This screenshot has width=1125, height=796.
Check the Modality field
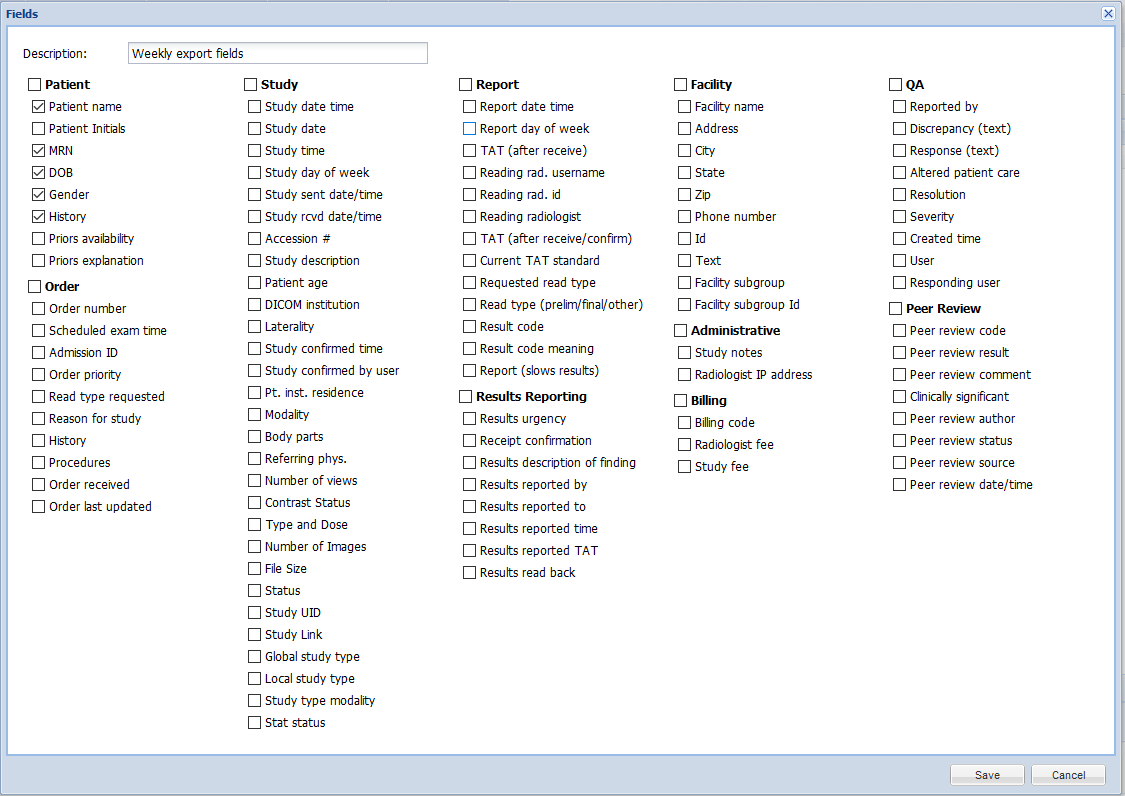point(255,415)
